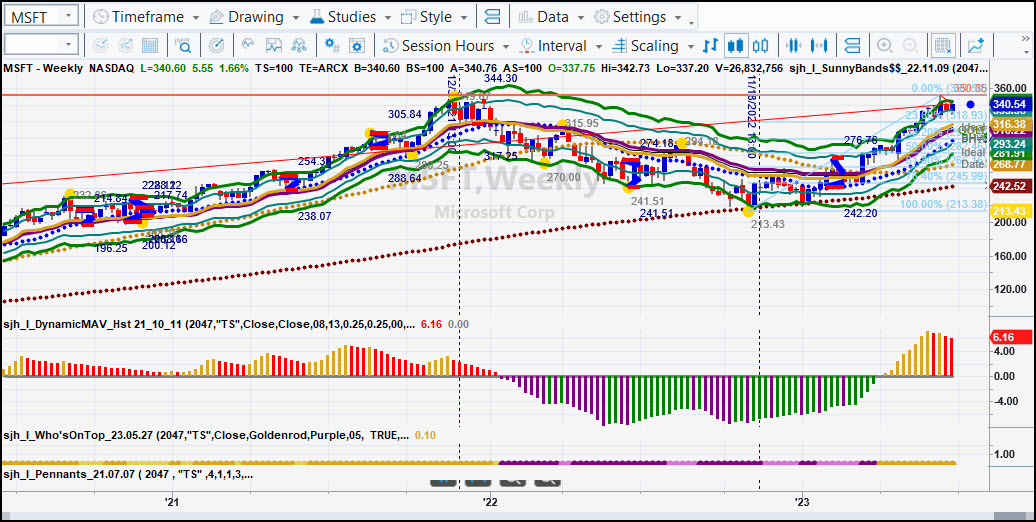Click the second greyed clock-chart icon
The width and height of the screenshot is (1036, 522).
tap(125, 46)
